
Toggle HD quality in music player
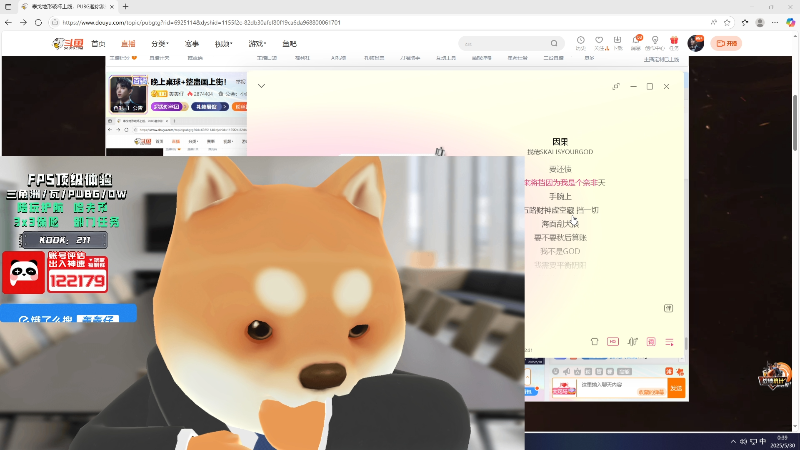(x=613, y=341)
